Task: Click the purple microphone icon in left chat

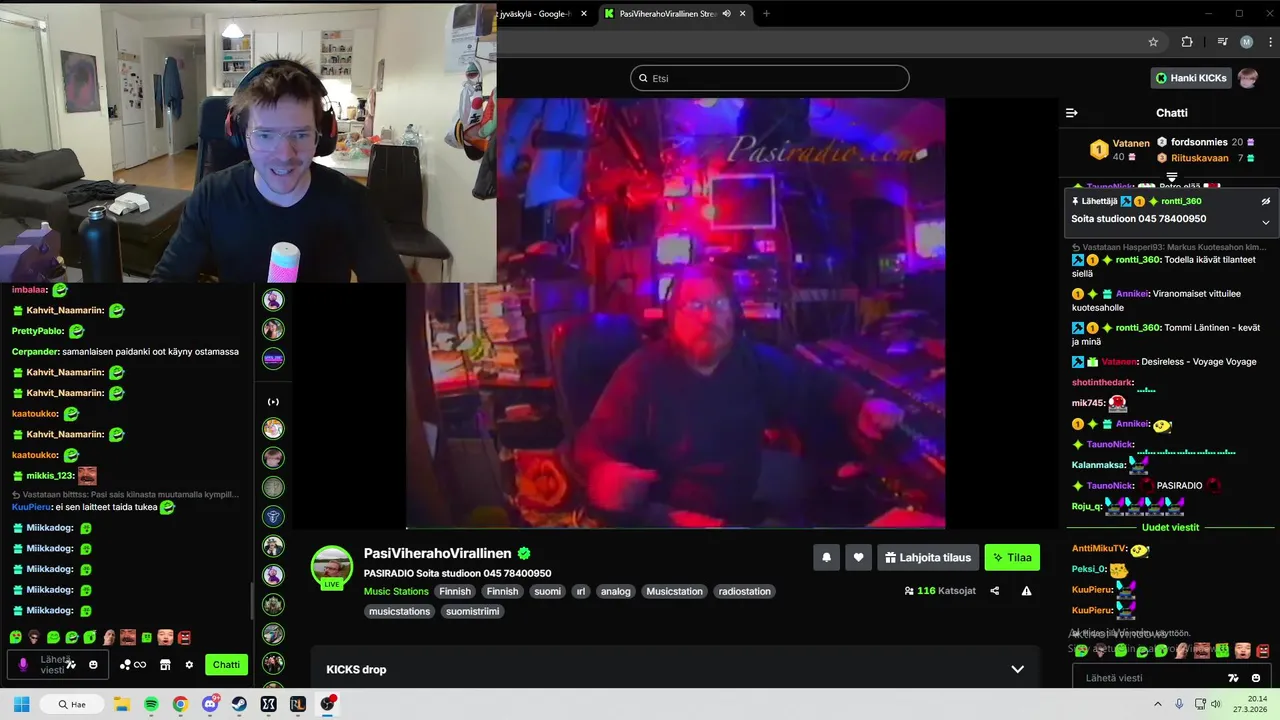Action: pos(23,664)
